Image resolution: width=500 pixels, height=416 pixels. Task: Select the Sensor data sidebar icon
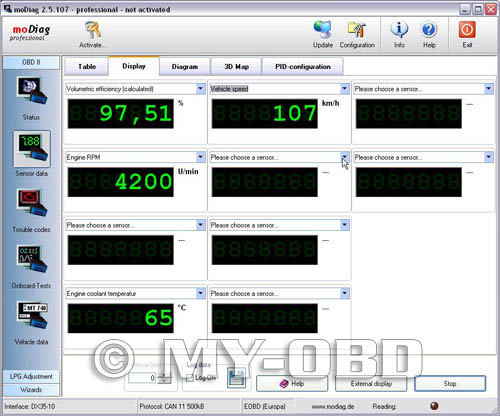click(x=32, y=148)
